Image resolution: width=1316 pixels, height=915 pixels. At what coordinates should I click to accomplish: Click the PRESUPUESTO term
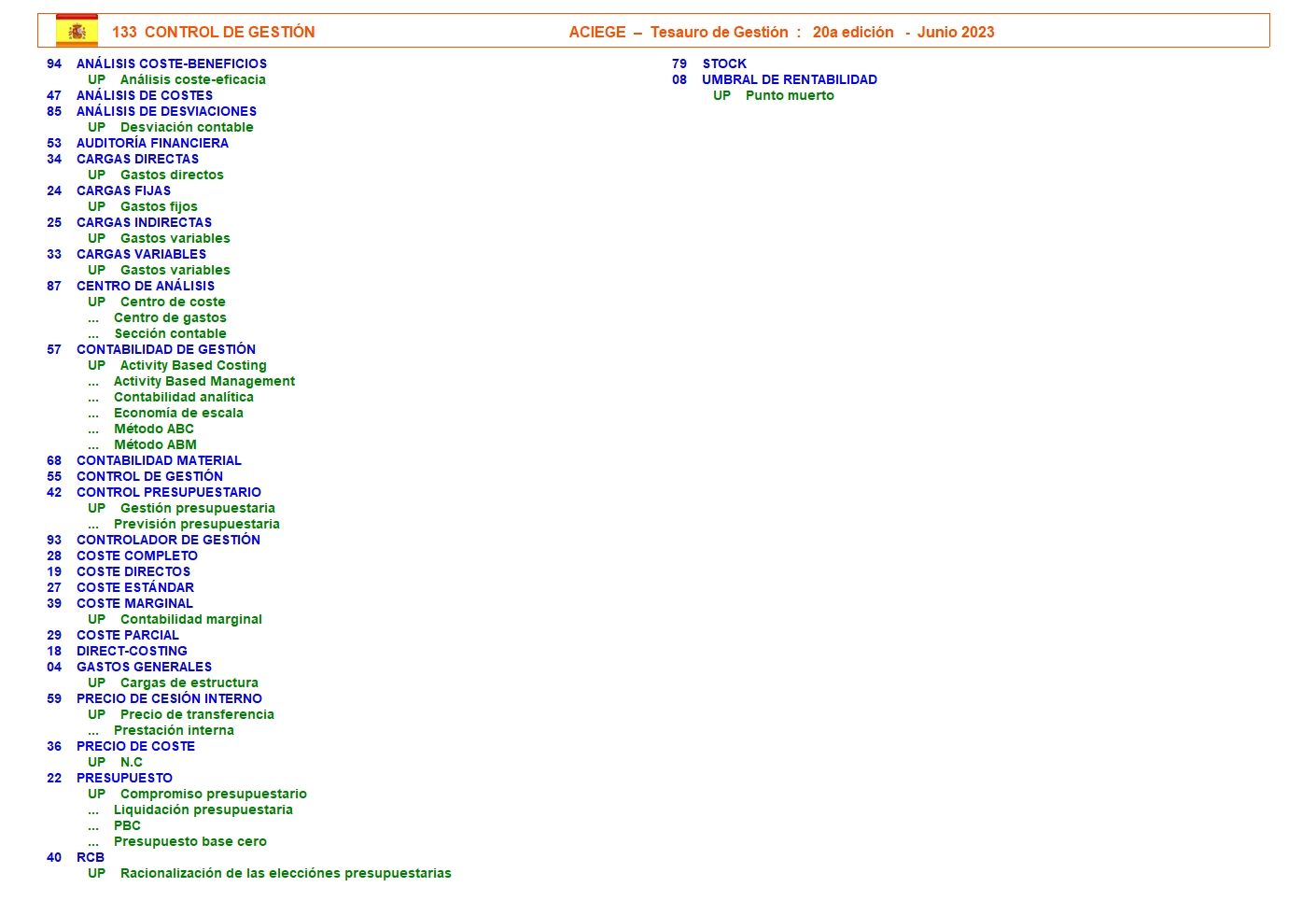[x=124, y=778]
